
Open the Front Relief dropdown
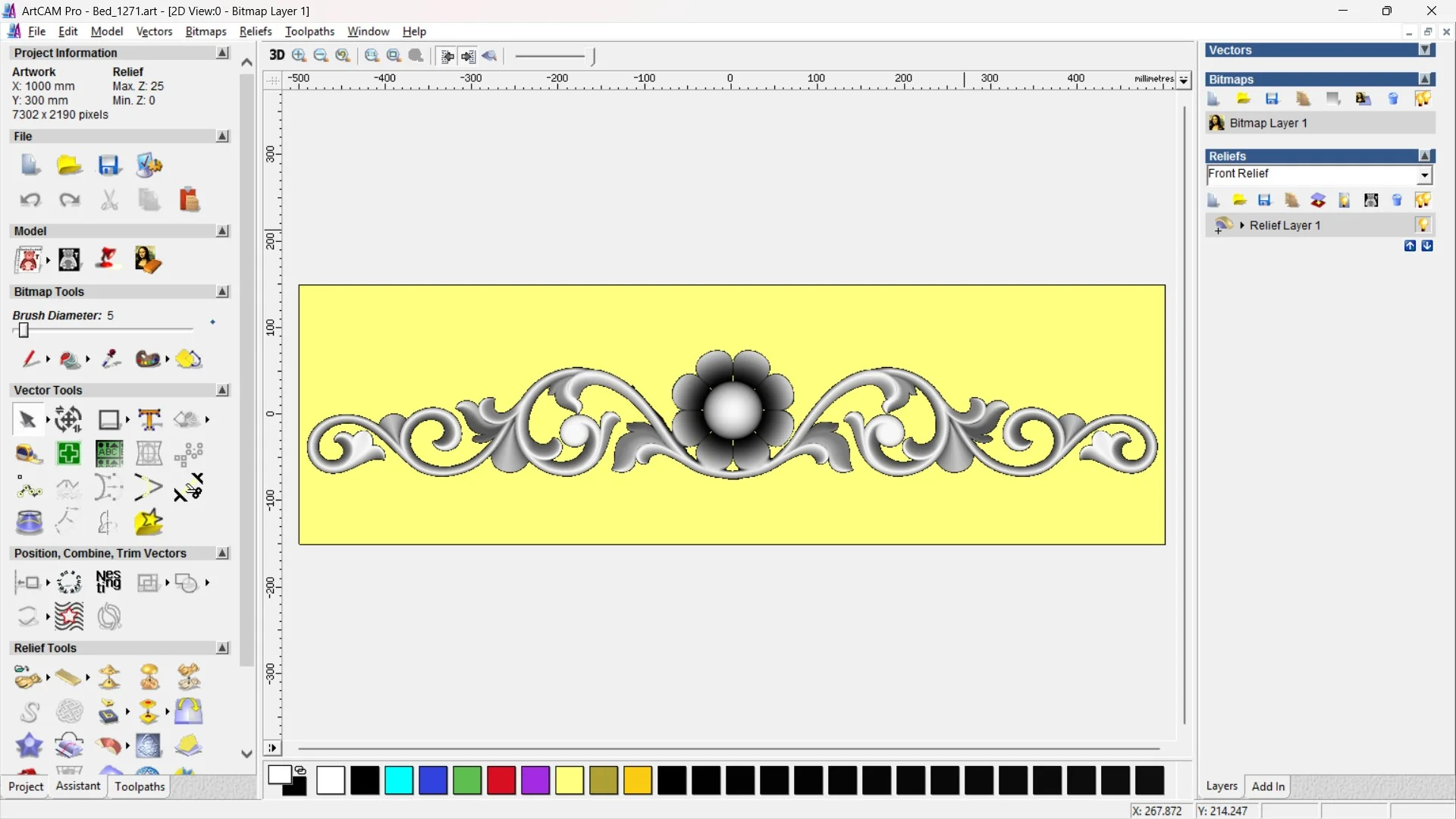(1424, 175)
